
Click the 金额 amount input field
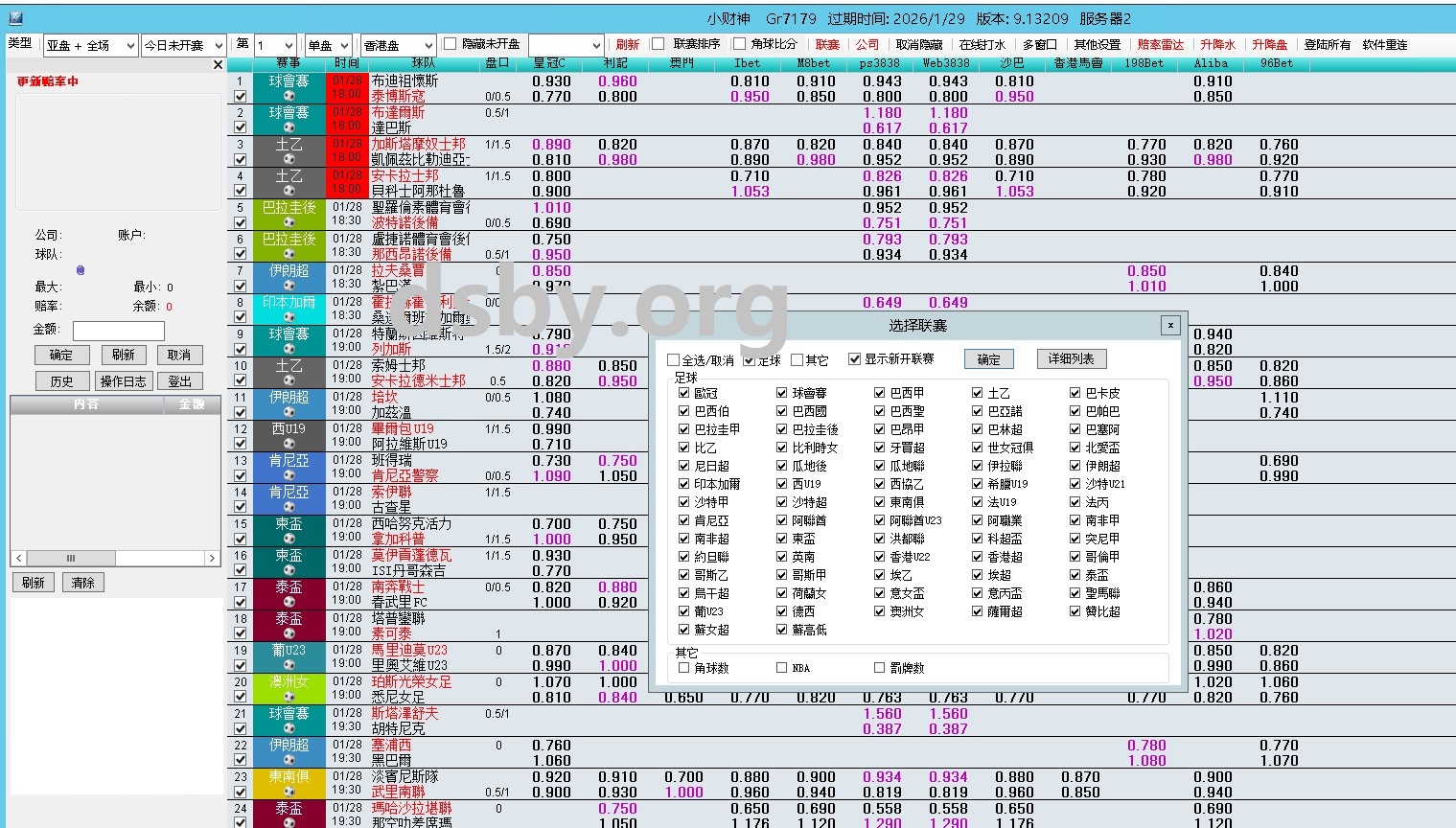[x=119, y=330]
